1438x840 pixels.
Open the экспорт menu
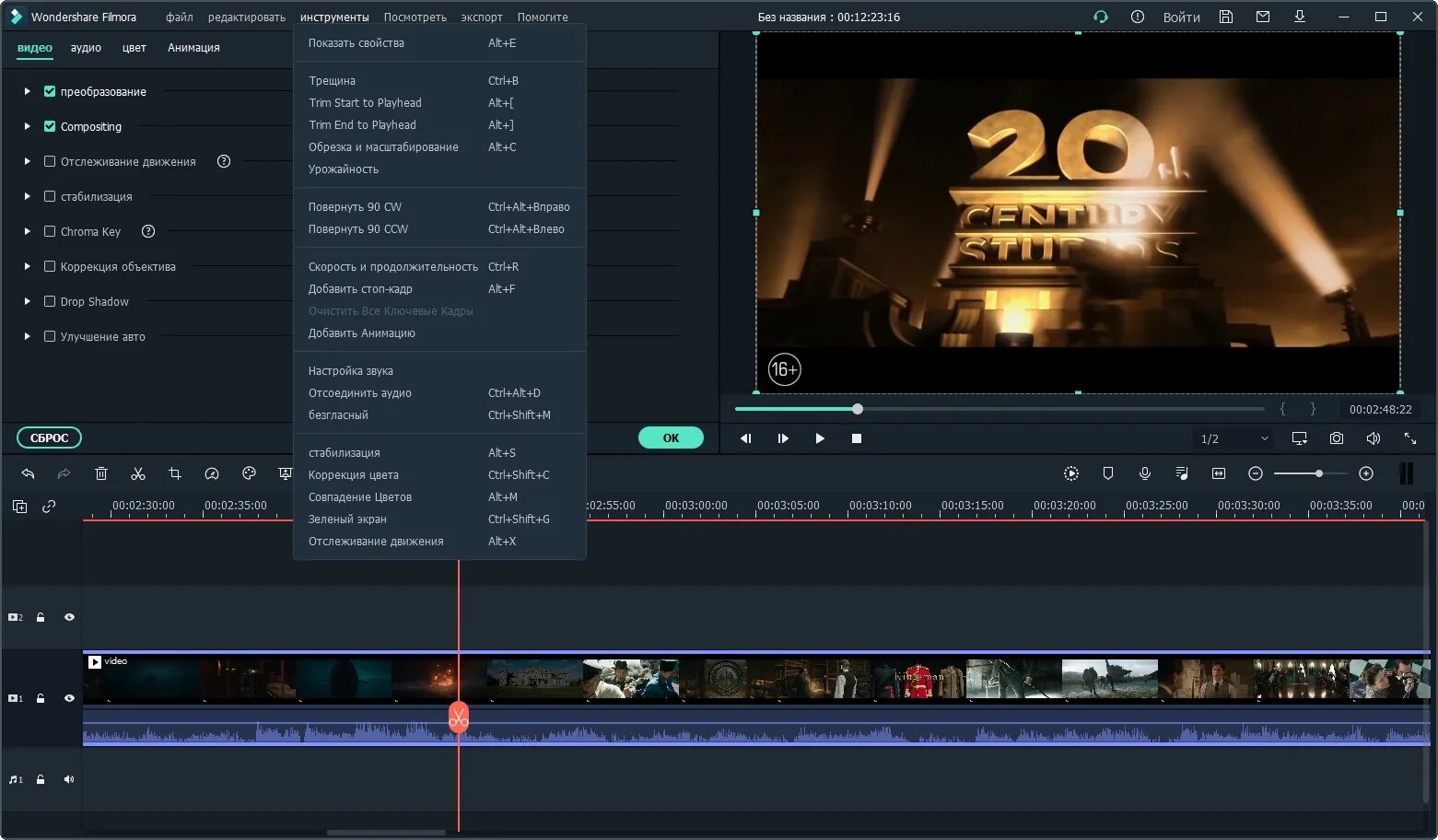482,17
